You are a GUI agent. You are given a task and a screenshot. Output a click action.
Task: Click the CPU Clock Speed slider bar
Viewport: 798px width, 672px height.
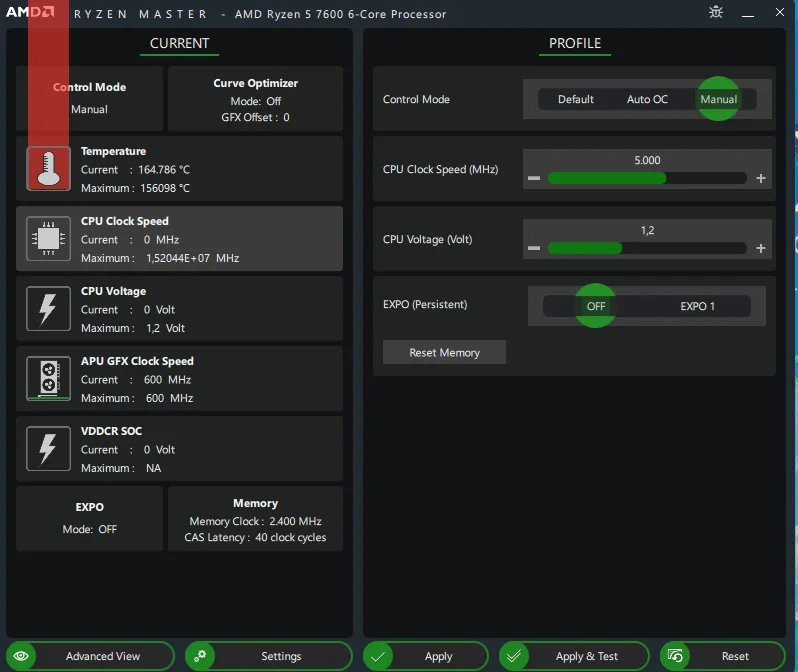pos(647,178)
